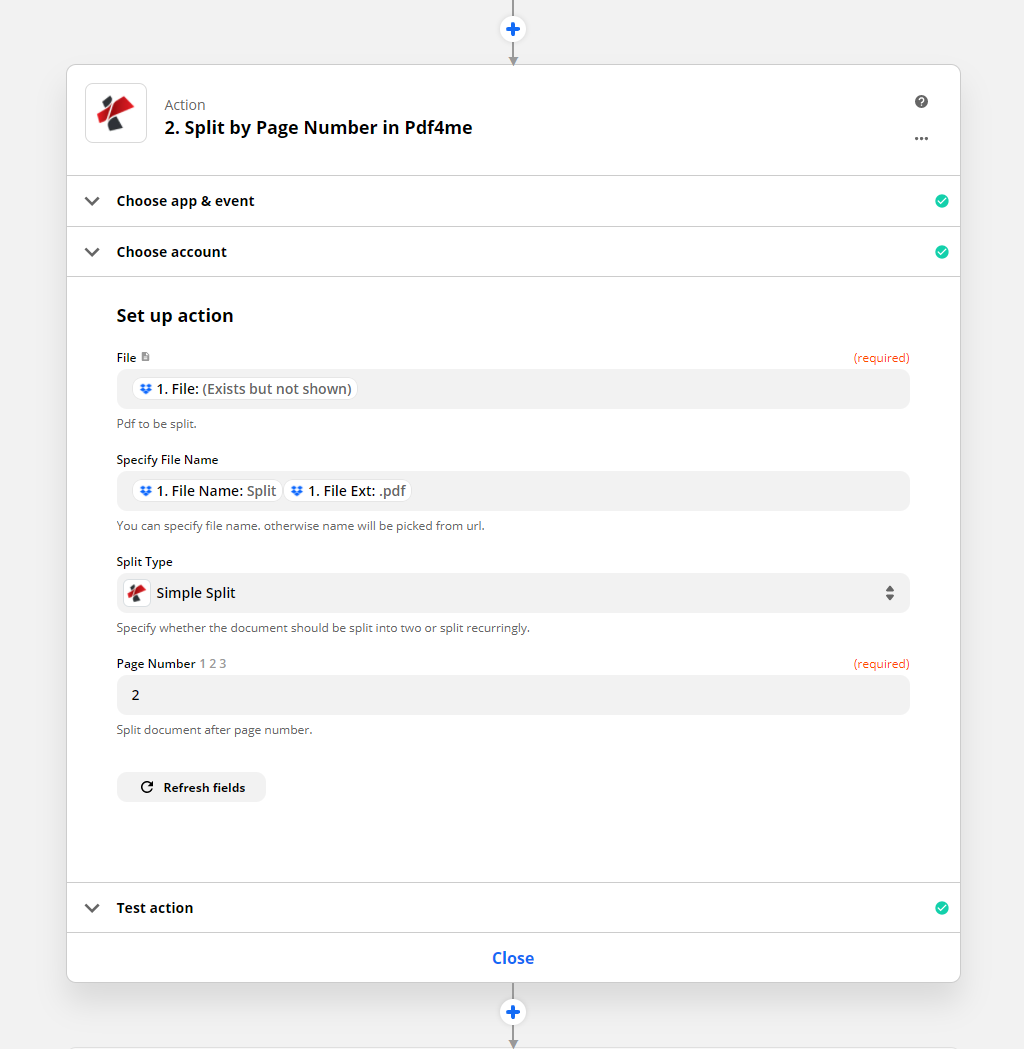Click the Pdf4me app logo icon
This screenshot has width=1024, height=1049.
point(116,113)
